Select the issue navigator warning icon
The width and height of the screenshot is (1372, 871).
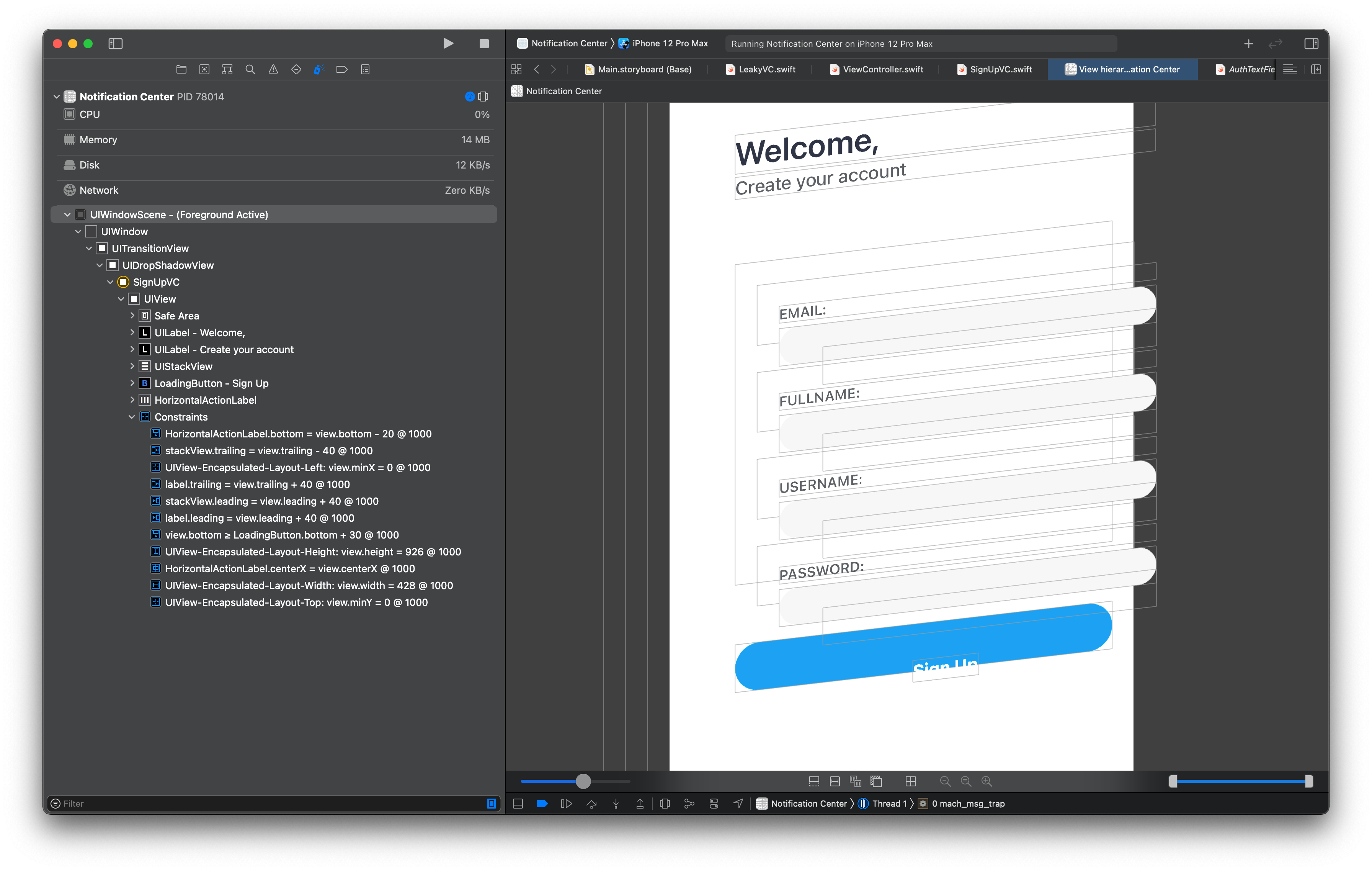point(273,69)
